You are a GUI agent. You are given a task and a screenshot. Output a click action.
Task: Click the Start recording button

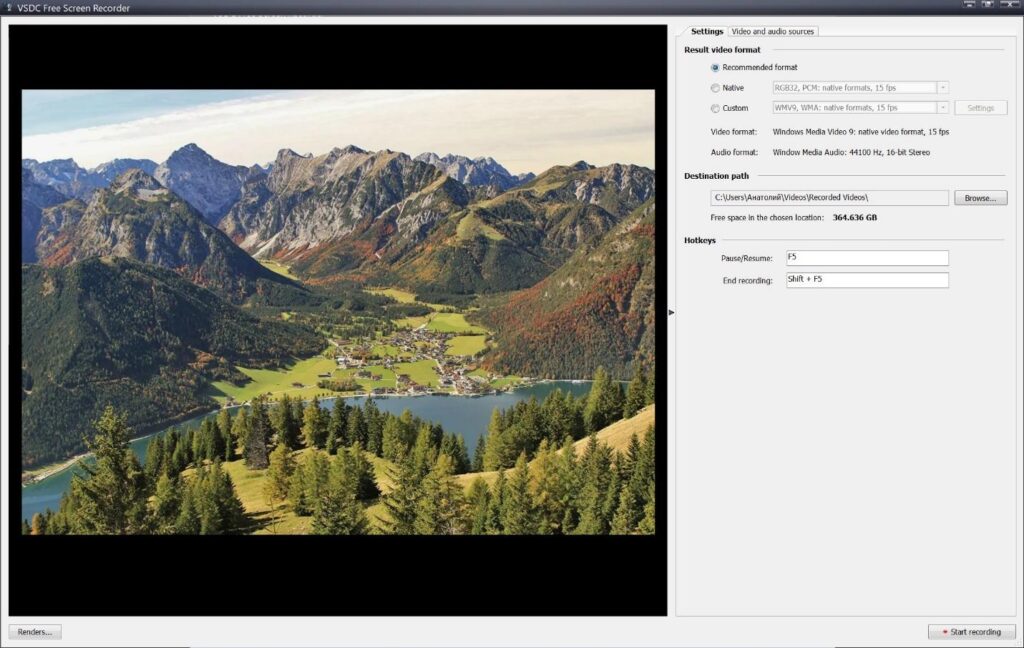tap(972, 632)
